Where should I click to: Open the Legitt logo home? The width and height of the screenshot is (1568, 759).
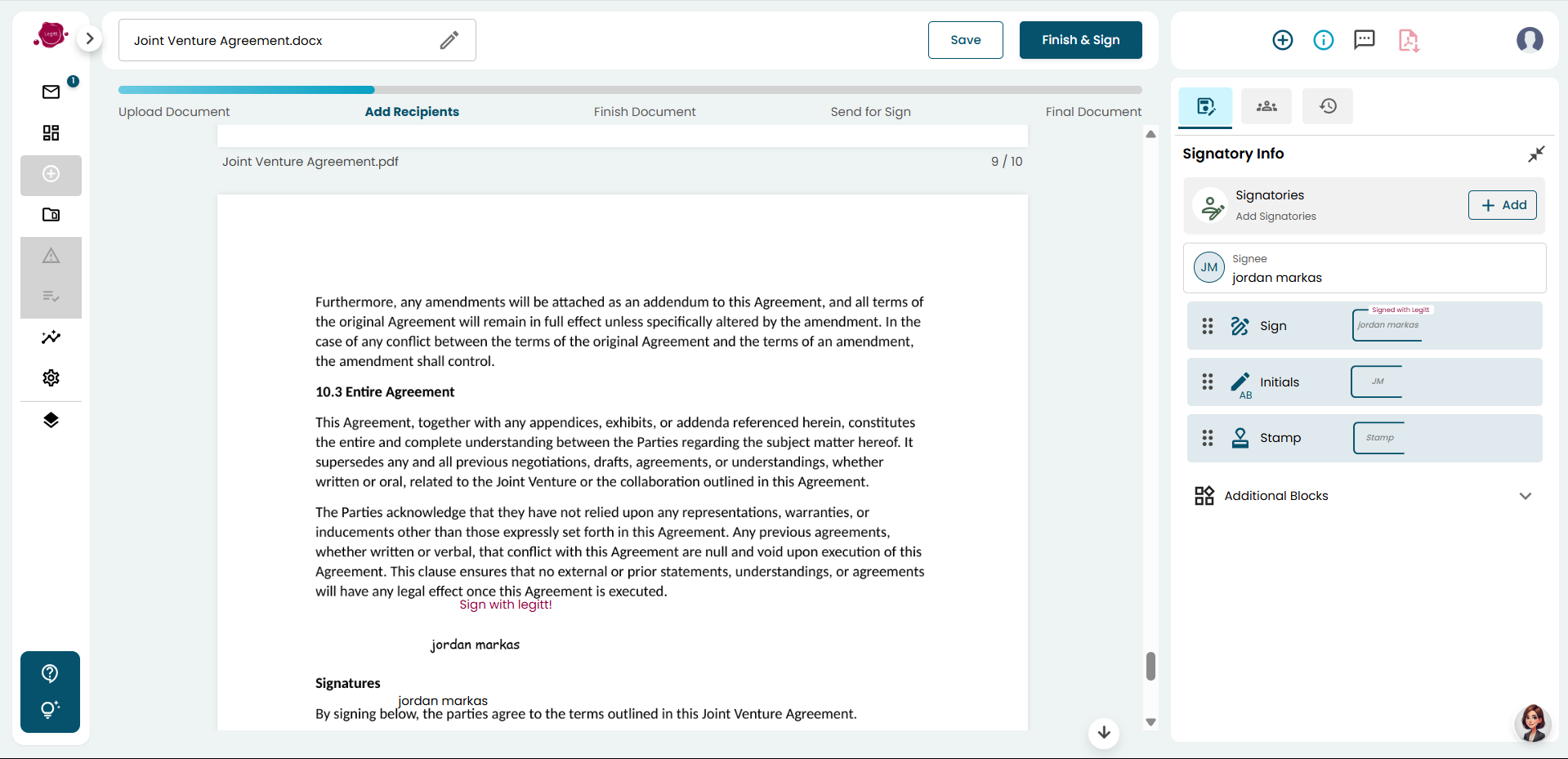click(x=51, y=35)
